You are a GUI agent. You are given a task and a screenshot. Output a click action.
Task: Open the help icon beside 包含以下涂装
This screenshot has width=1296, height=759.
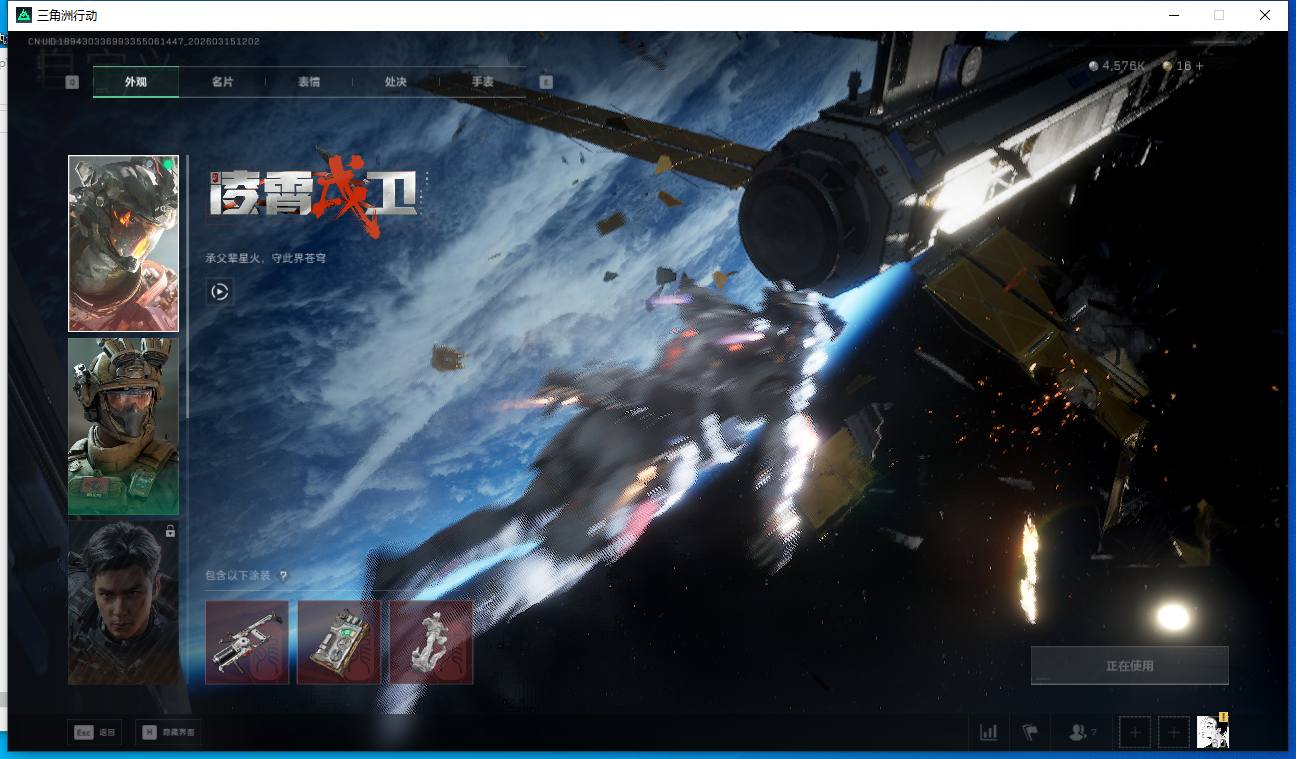(284, 576)
